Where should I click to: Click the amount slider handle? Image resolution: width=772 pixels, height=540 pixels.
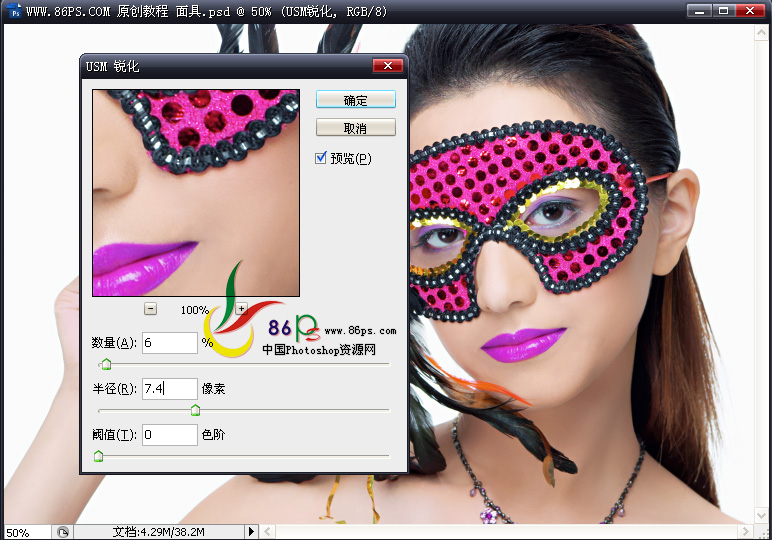(106, 364)
